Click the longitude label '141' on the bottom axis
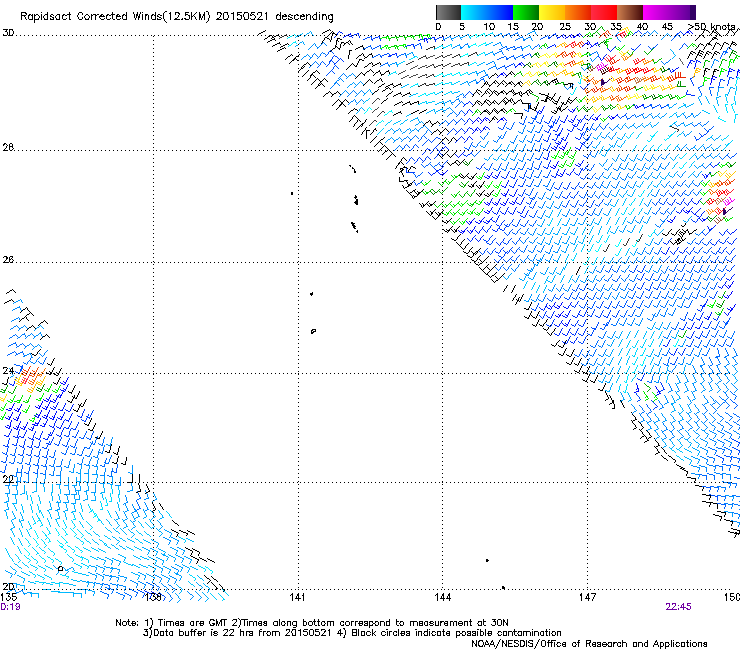The image size is (740, 650). (x=297, y=597)
